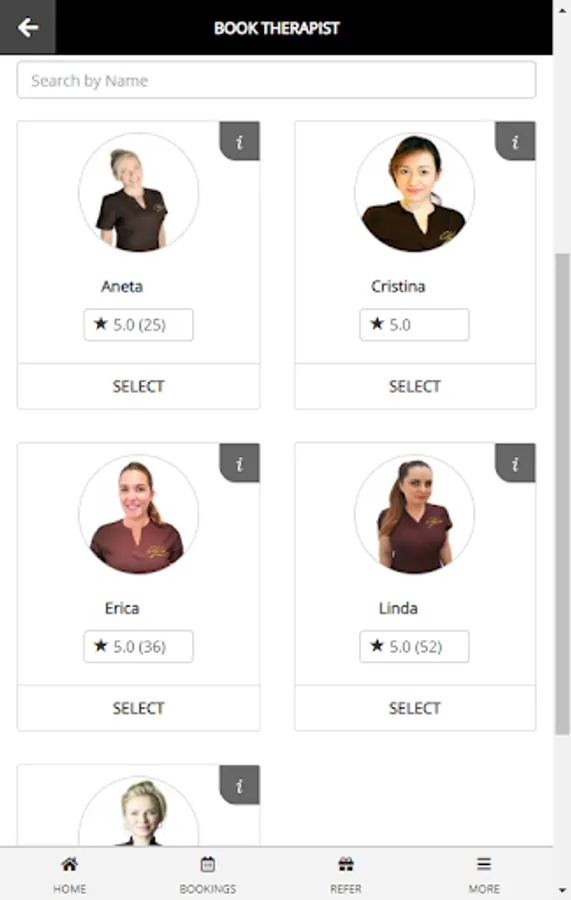Open info icon on Aneta's card
This screenshot has width=571, height=900.
point(239,141)
